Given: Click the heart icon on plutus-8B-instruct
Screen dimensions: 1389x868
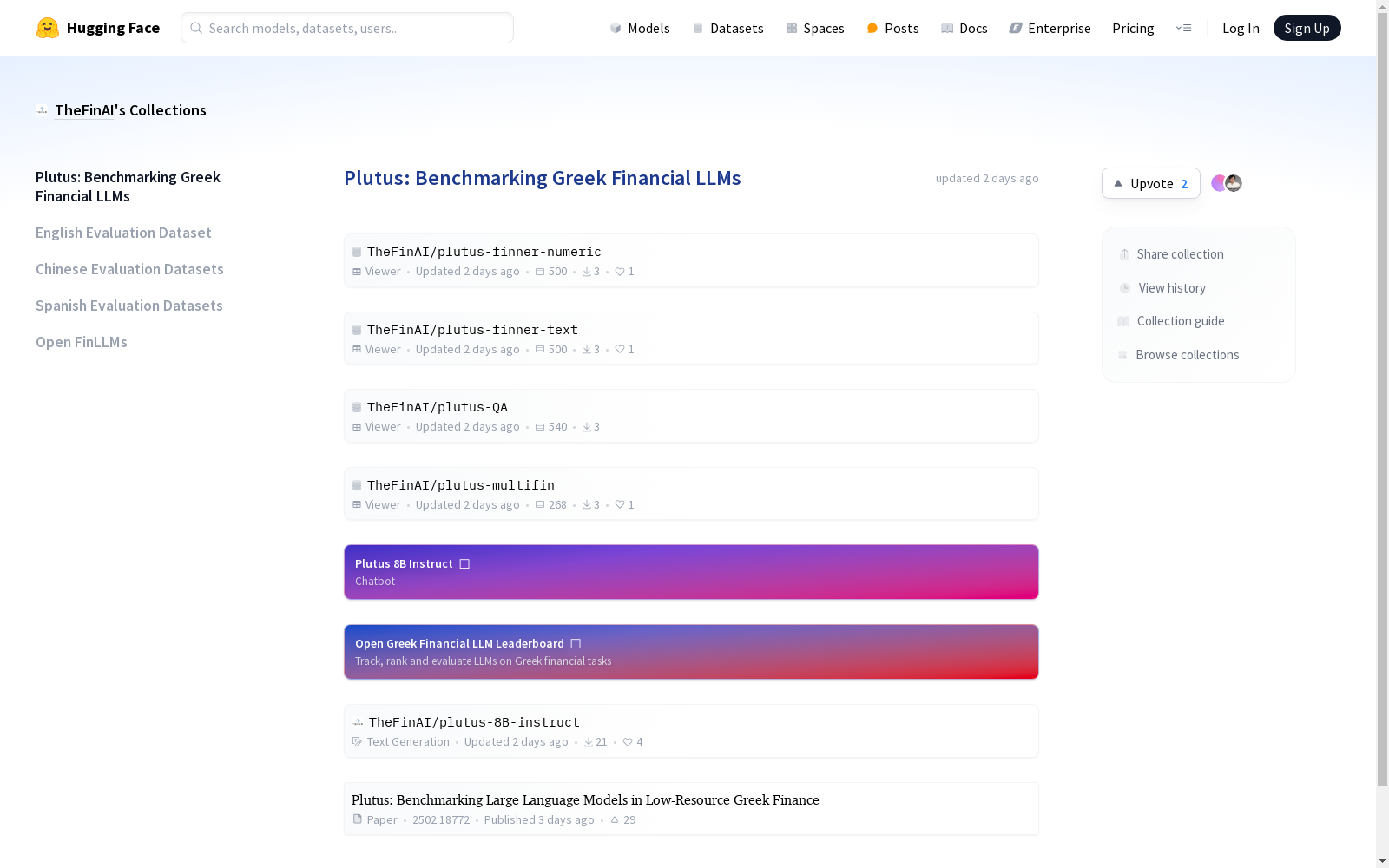Looking at the screenshot, I should 628,742.
